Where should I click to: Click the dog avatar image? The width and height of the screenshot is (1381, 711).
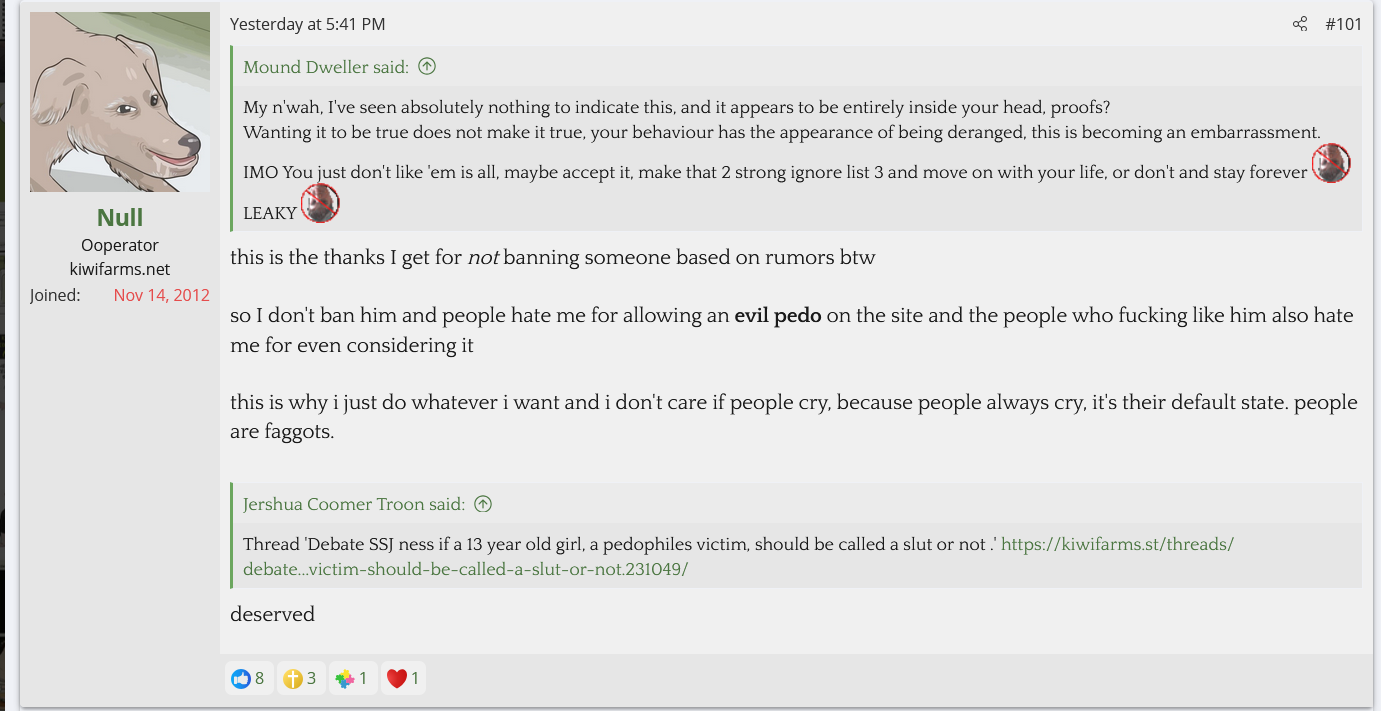[120, 102]
